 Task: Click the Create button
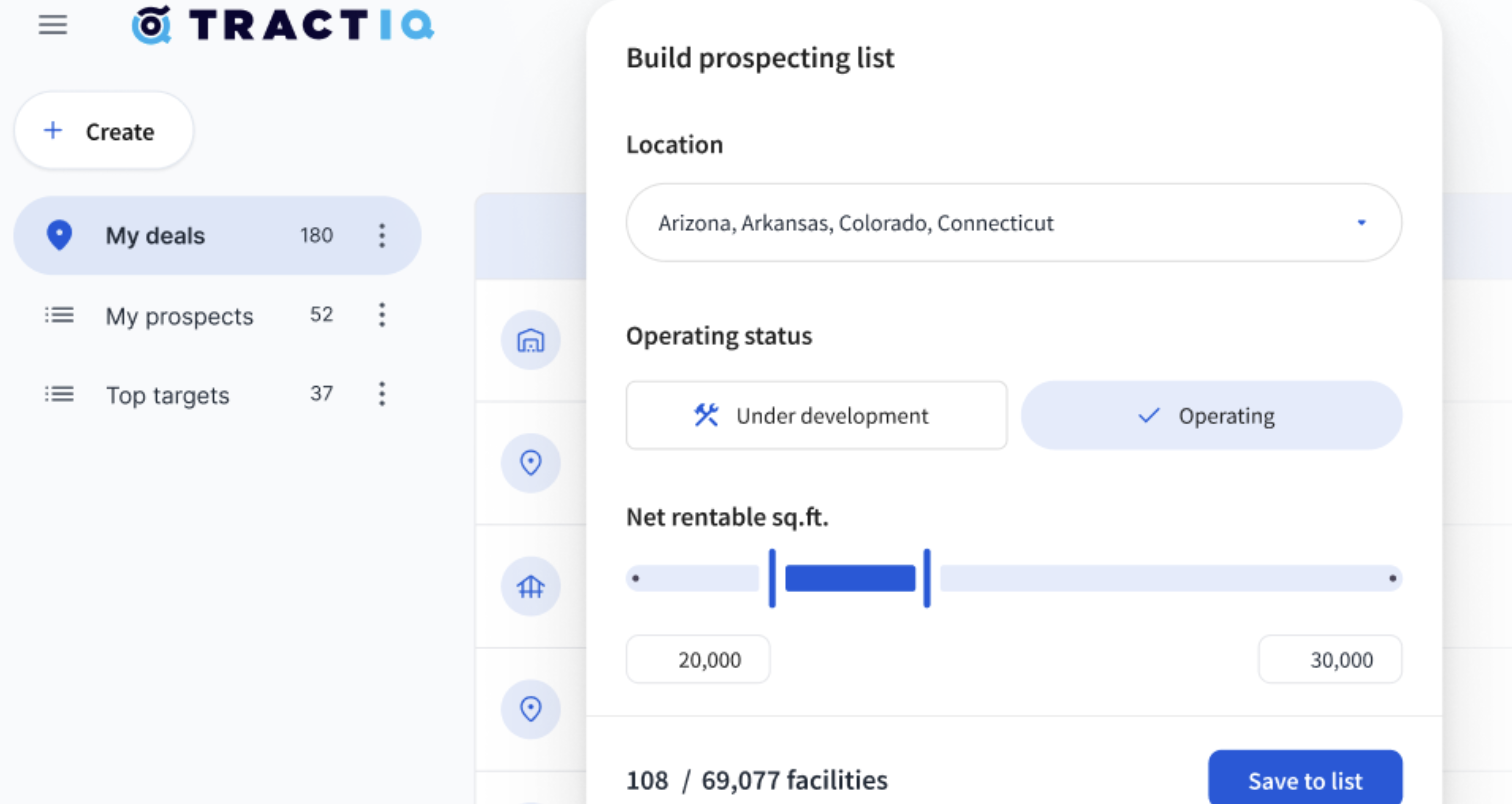tap(103, 131)
